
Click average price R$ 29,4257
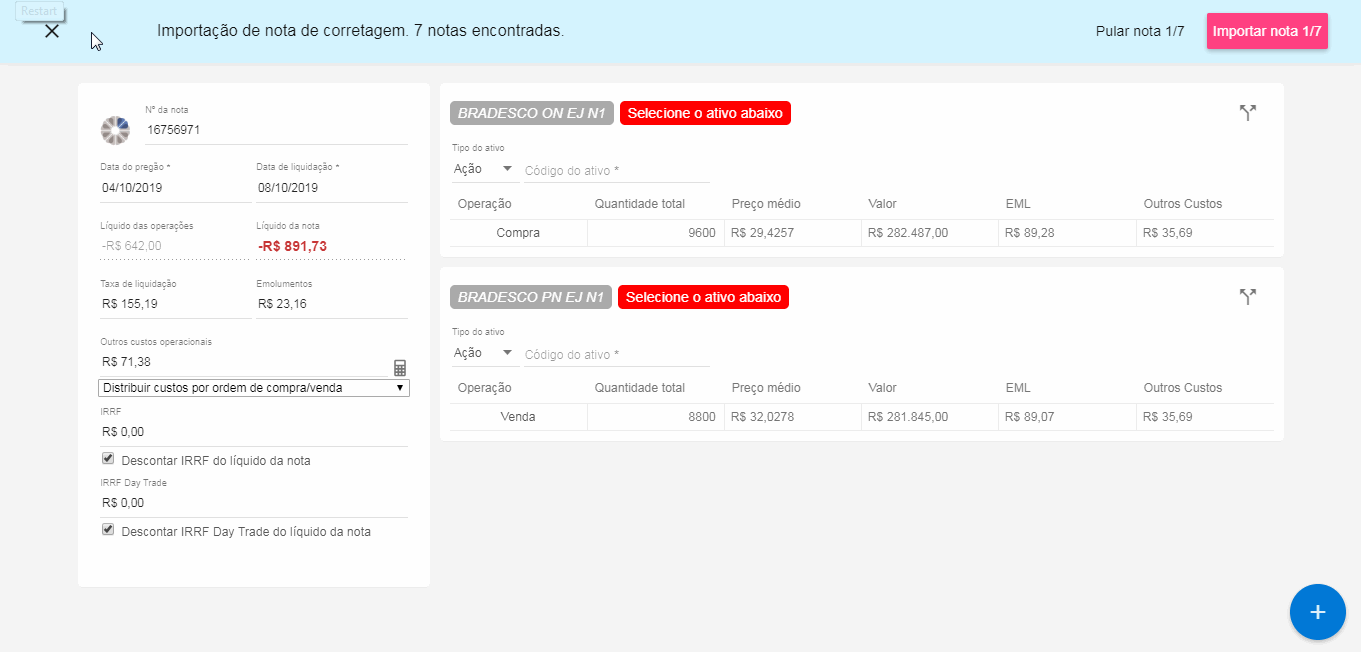(793, 233)
